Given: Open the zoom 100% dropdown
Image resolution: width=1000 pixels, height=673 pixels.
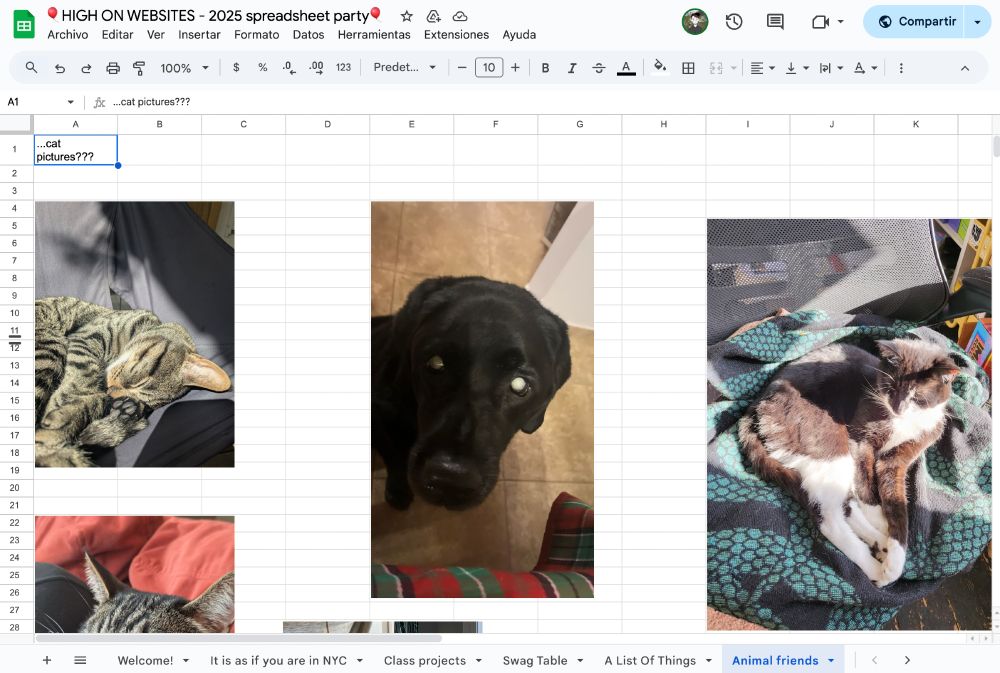Looking at the screenshot, I should [184, 68].
